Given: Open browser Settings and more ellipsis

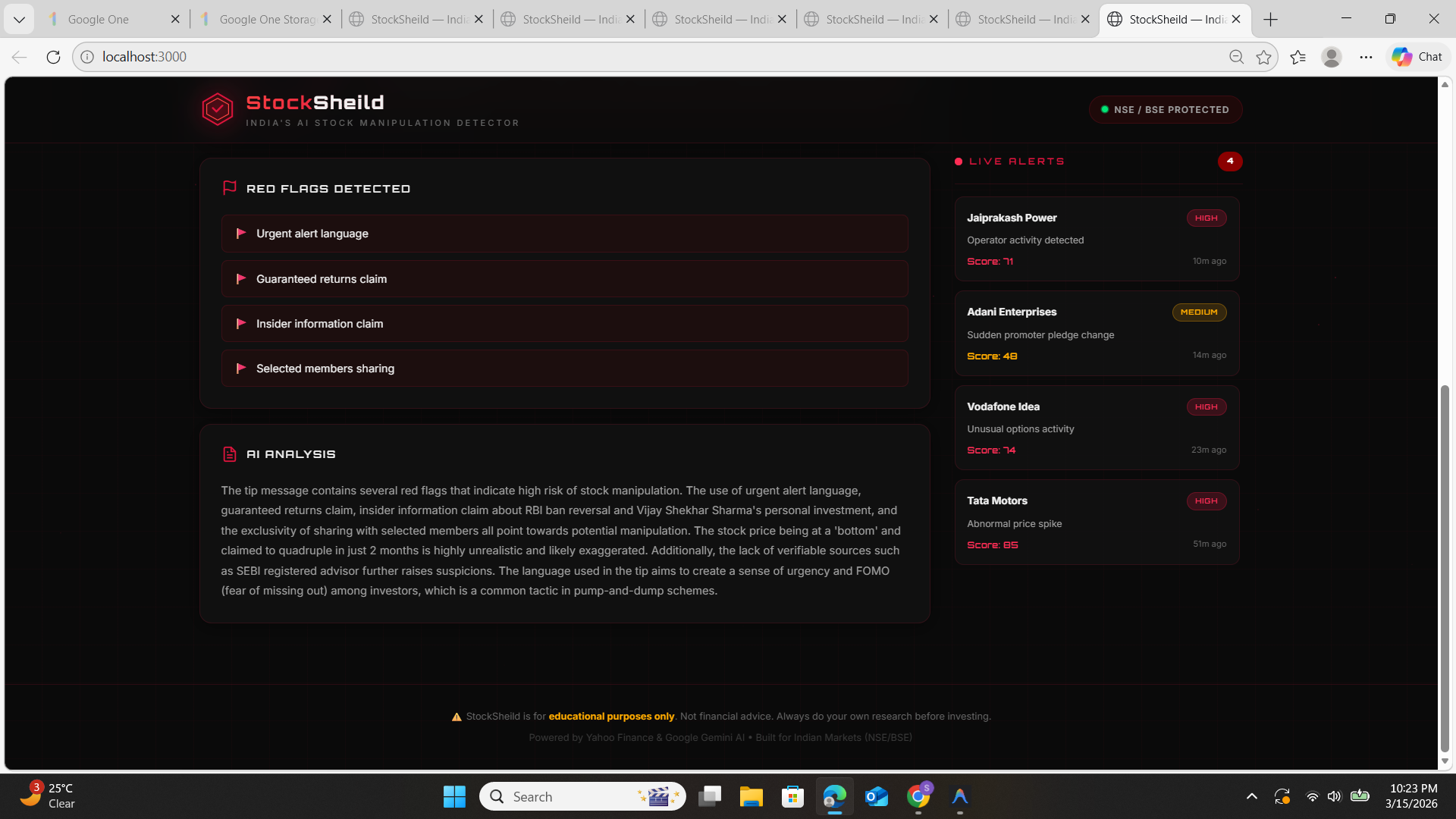Looking at the screenshot, I should tap(1366, 57).
